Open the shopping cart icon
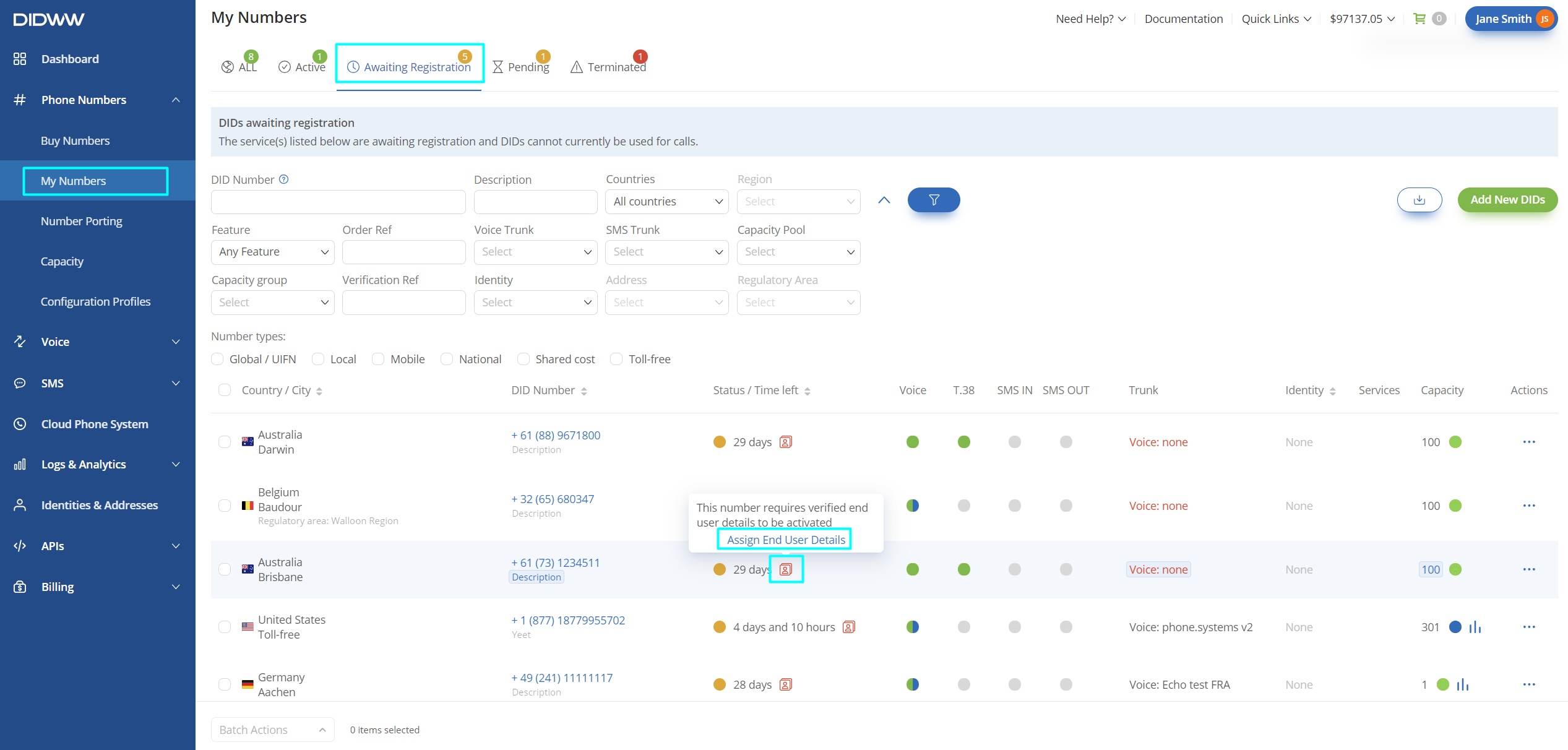 tap(1419, 19)
